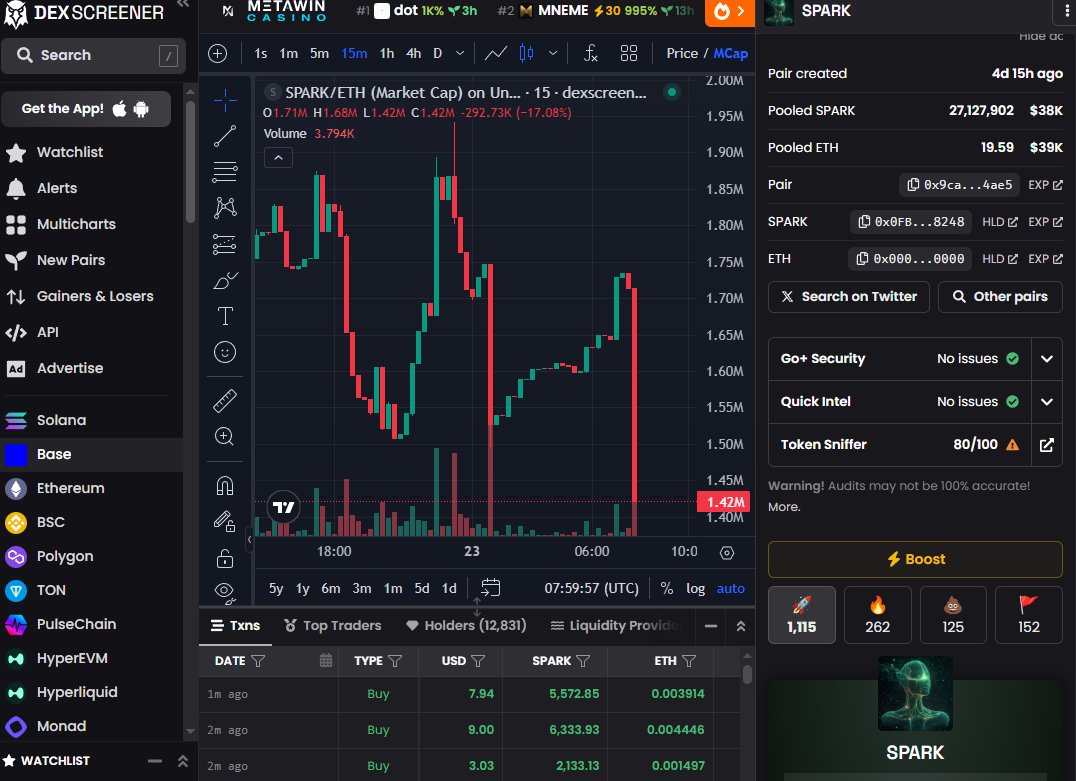Open Watchlist from sidebar
Screen dimensions: 1076x781
[x=69, y=152]
